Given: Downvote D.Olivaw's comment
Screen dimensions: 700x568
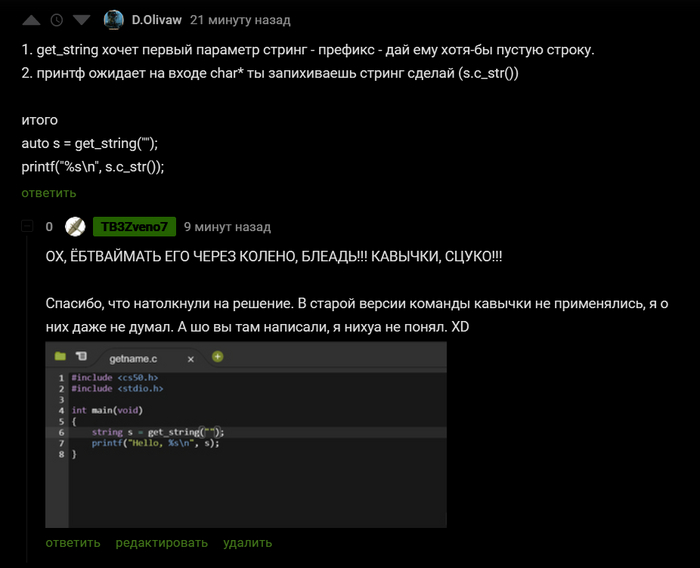Looking at the screenshot, I should point(81,20).
